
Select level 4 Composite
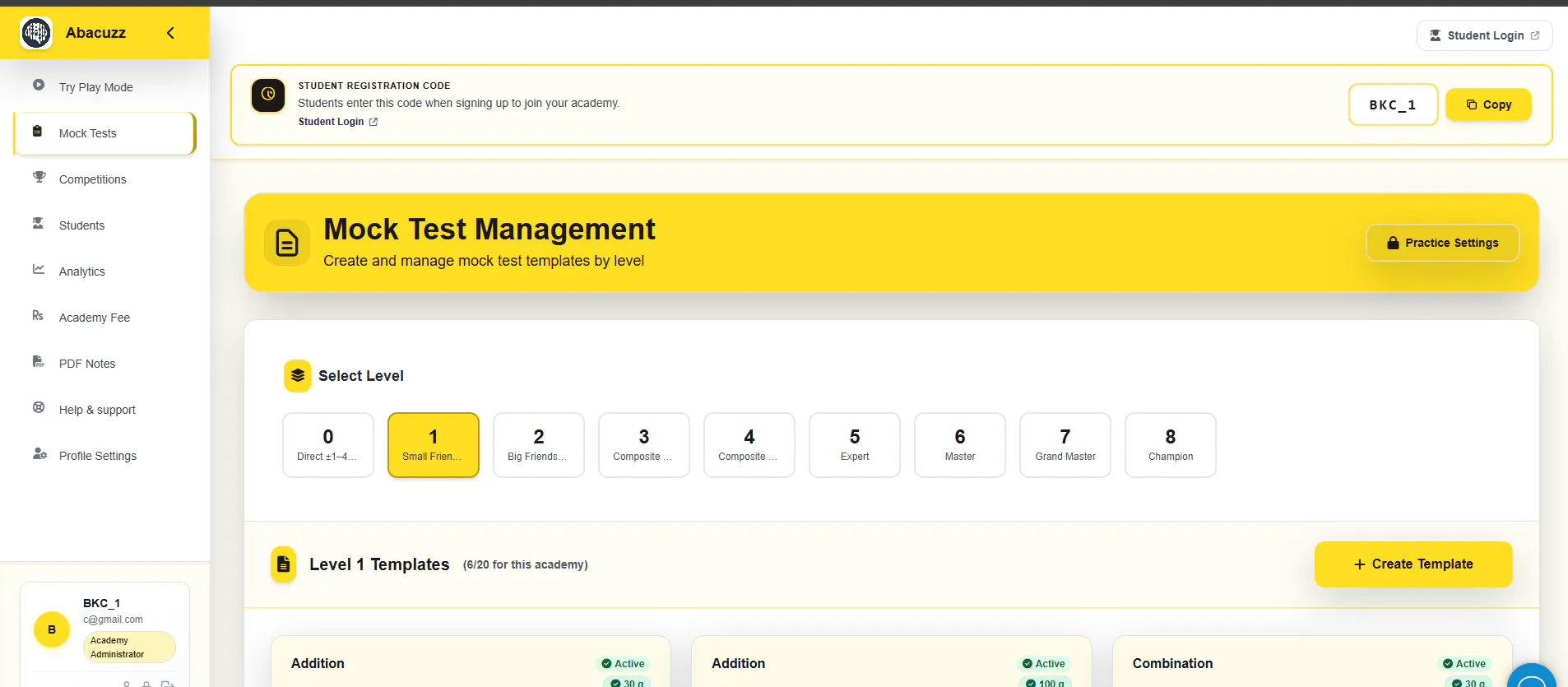749,445
